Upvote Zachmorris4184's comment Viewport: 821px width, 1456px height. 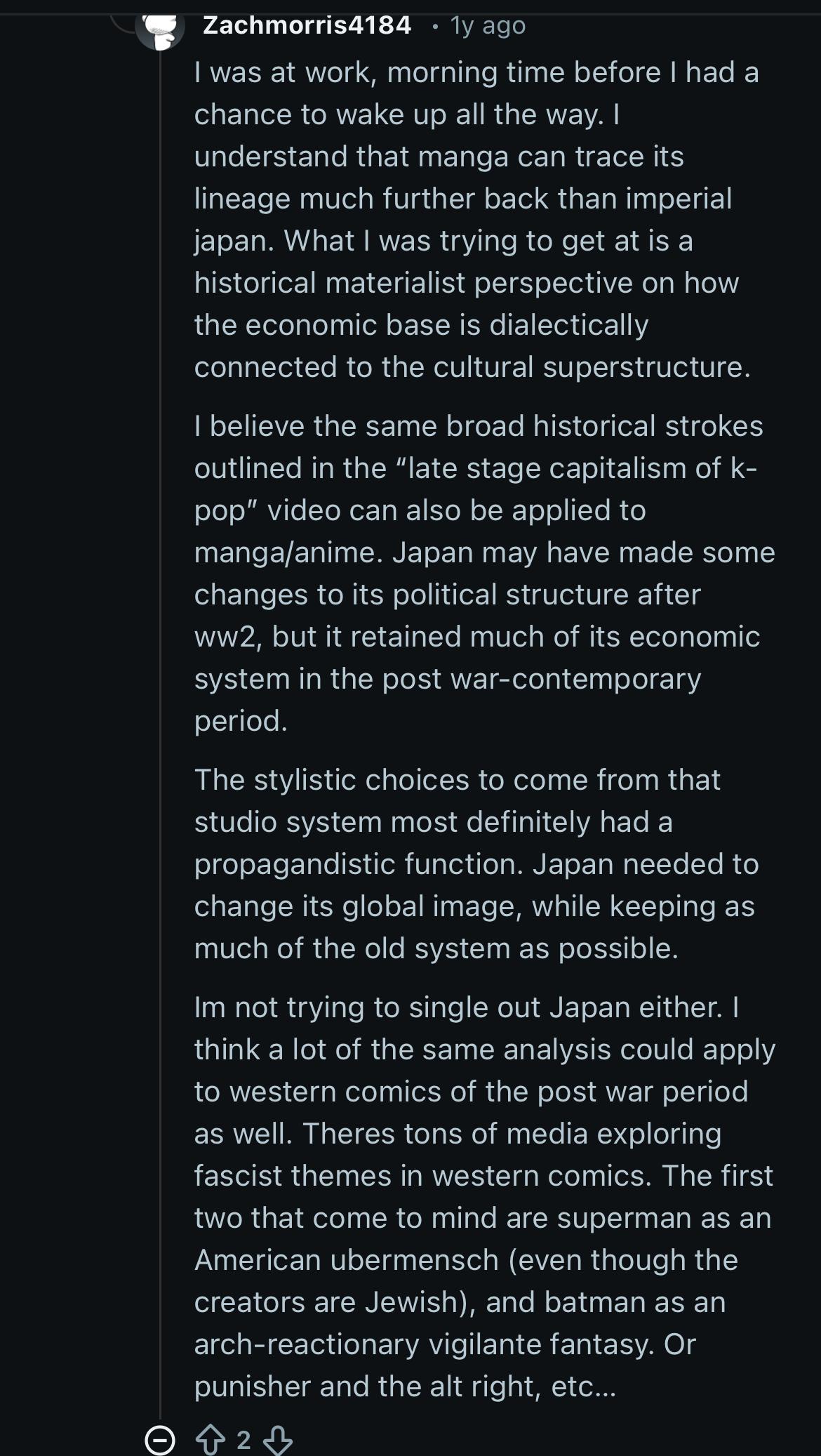[210, 1441]
